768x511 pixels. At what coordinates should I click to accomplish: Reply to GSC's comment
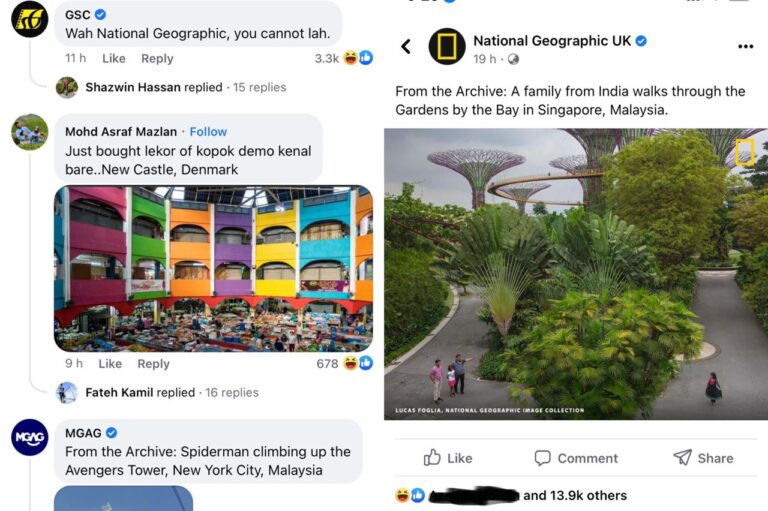(x=157, y=58)
